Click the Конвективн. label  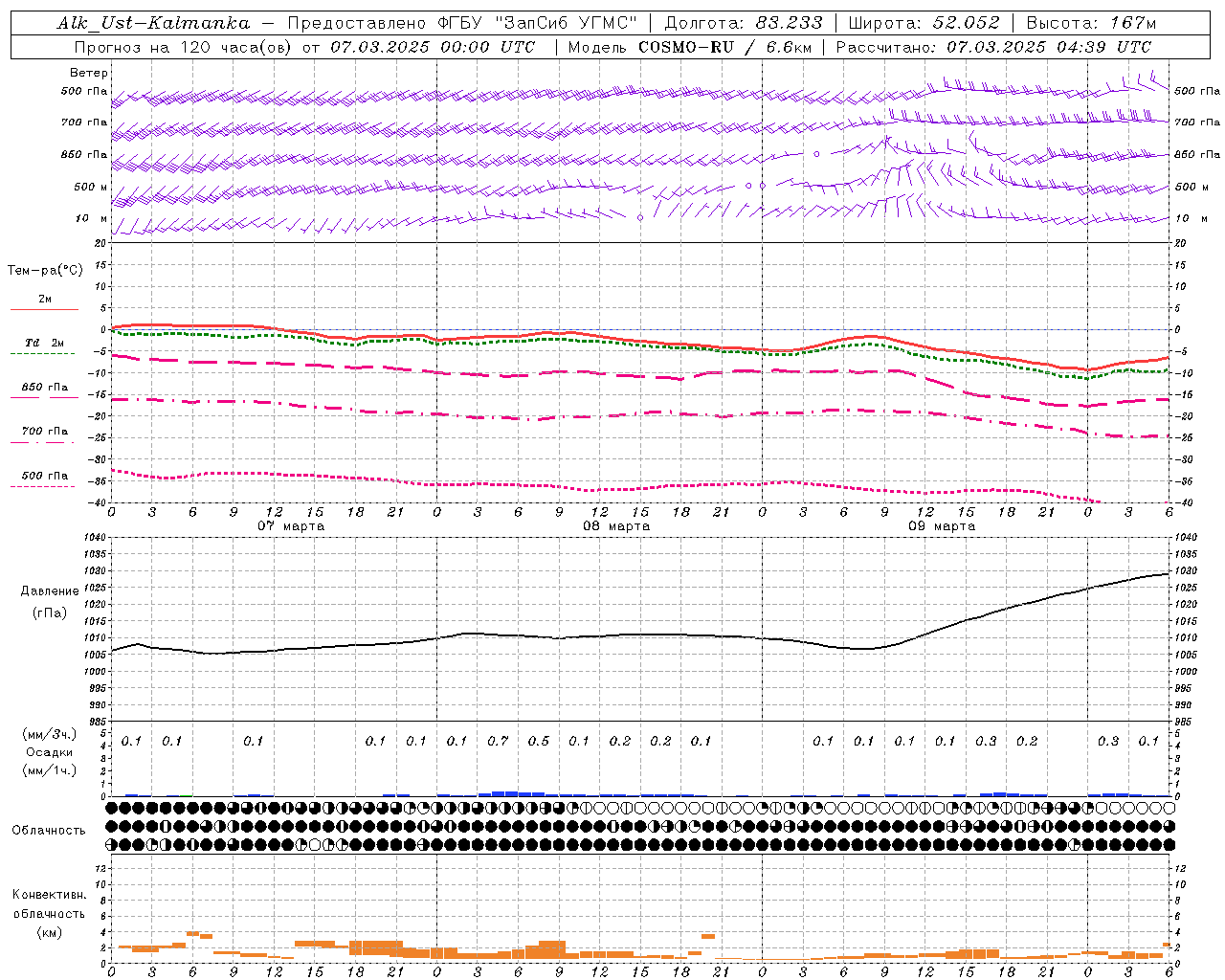point(50,895)
